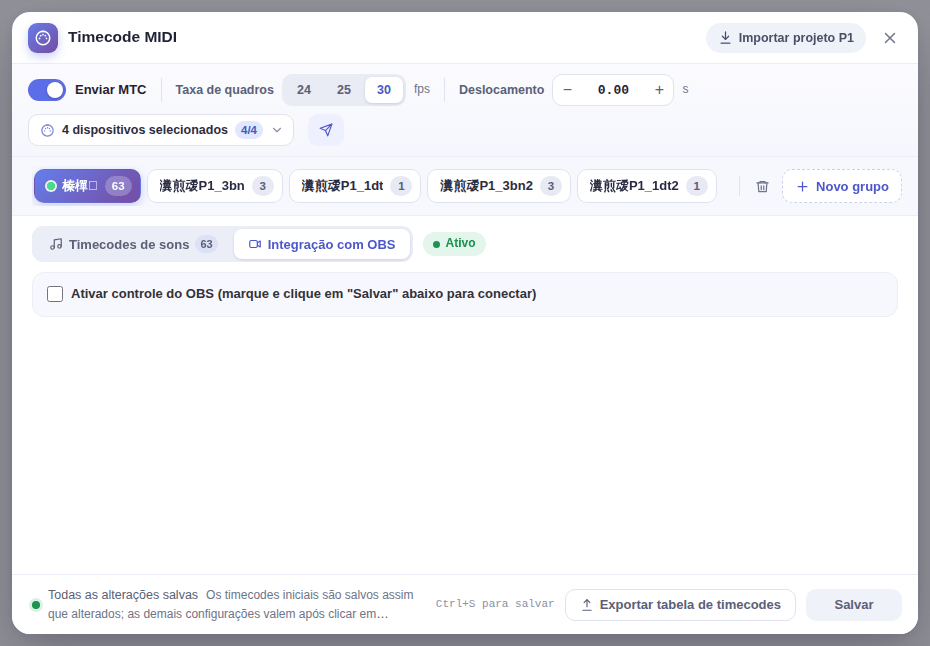This screenshot has width=930, height=646.
Task: Select the 30 fps frame rate
Action: 384,90
